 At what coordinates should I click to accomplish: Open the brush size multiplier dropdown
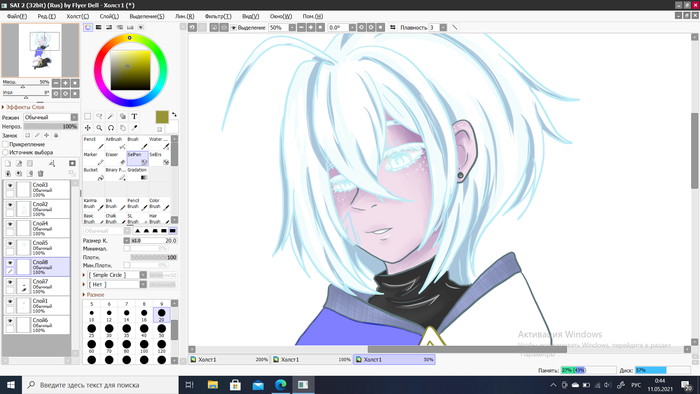point(127,241)
